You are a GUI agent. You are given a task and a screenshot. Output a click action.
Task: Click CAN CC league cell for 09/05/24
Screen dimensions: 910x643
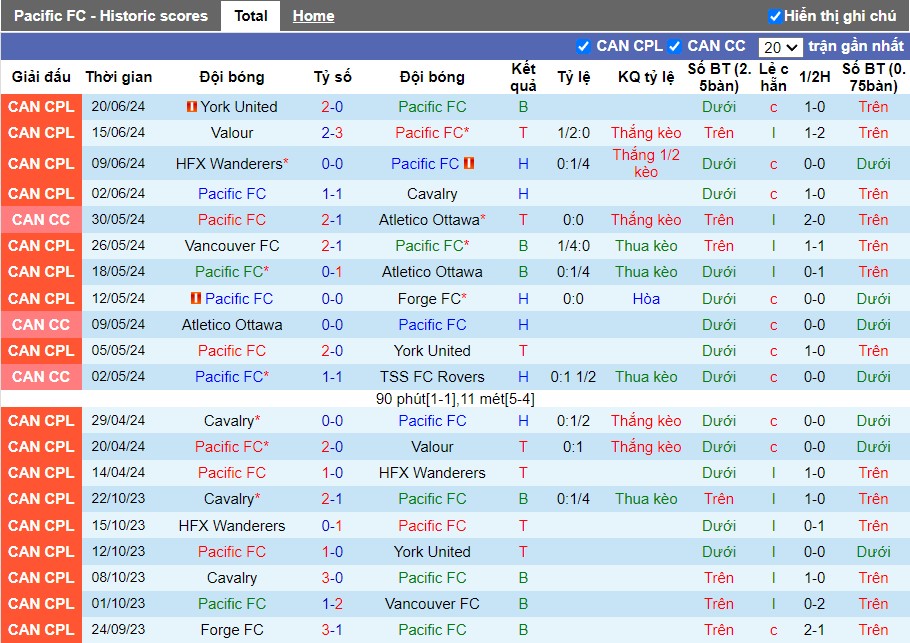tap(41, 324)
